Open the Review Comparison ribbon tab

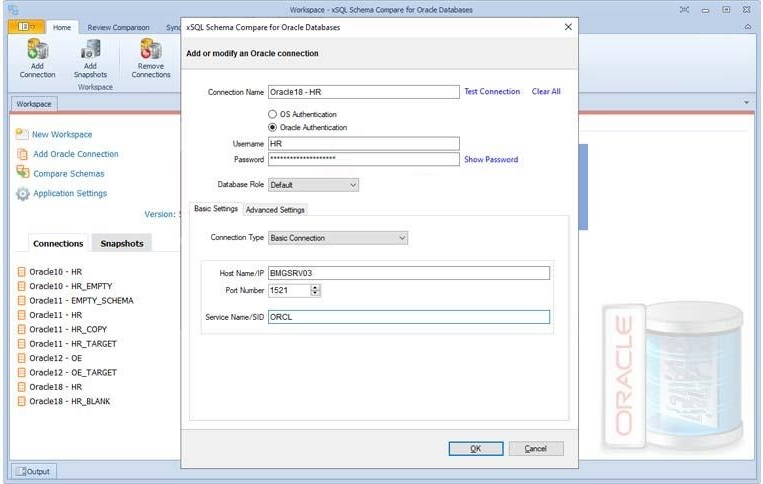118,28
